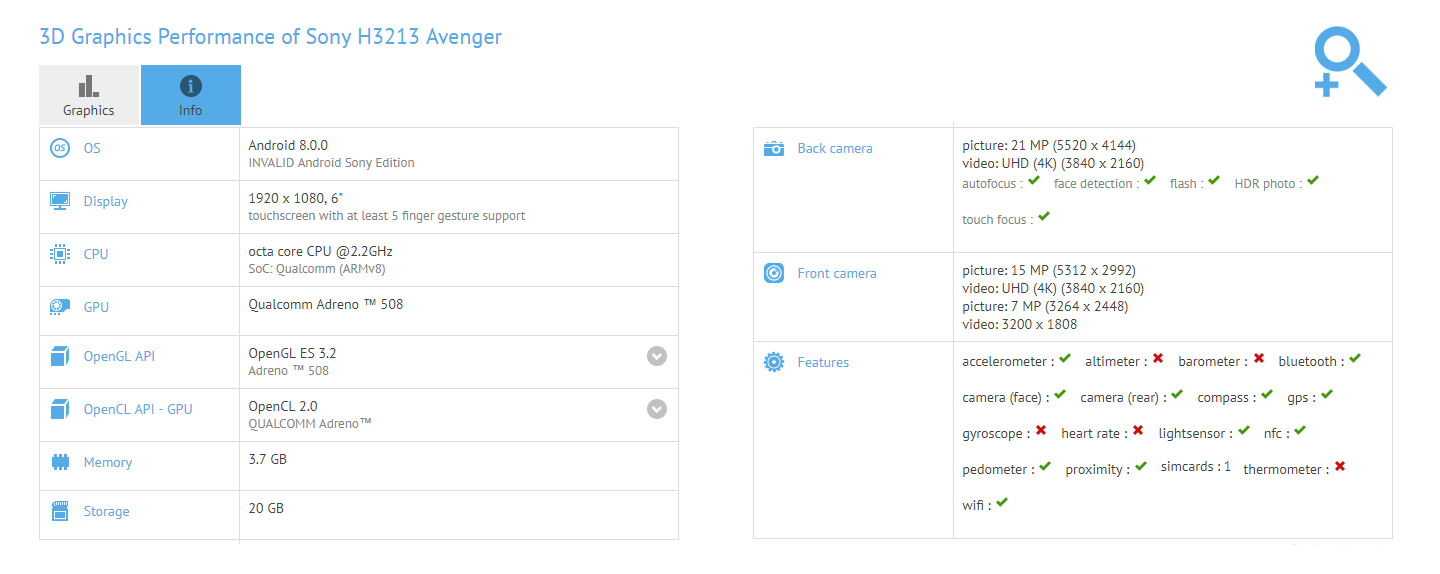Click the OpenCL API cube icon
The height and width of the screenshot is (574, 1440).
point(60,409)
